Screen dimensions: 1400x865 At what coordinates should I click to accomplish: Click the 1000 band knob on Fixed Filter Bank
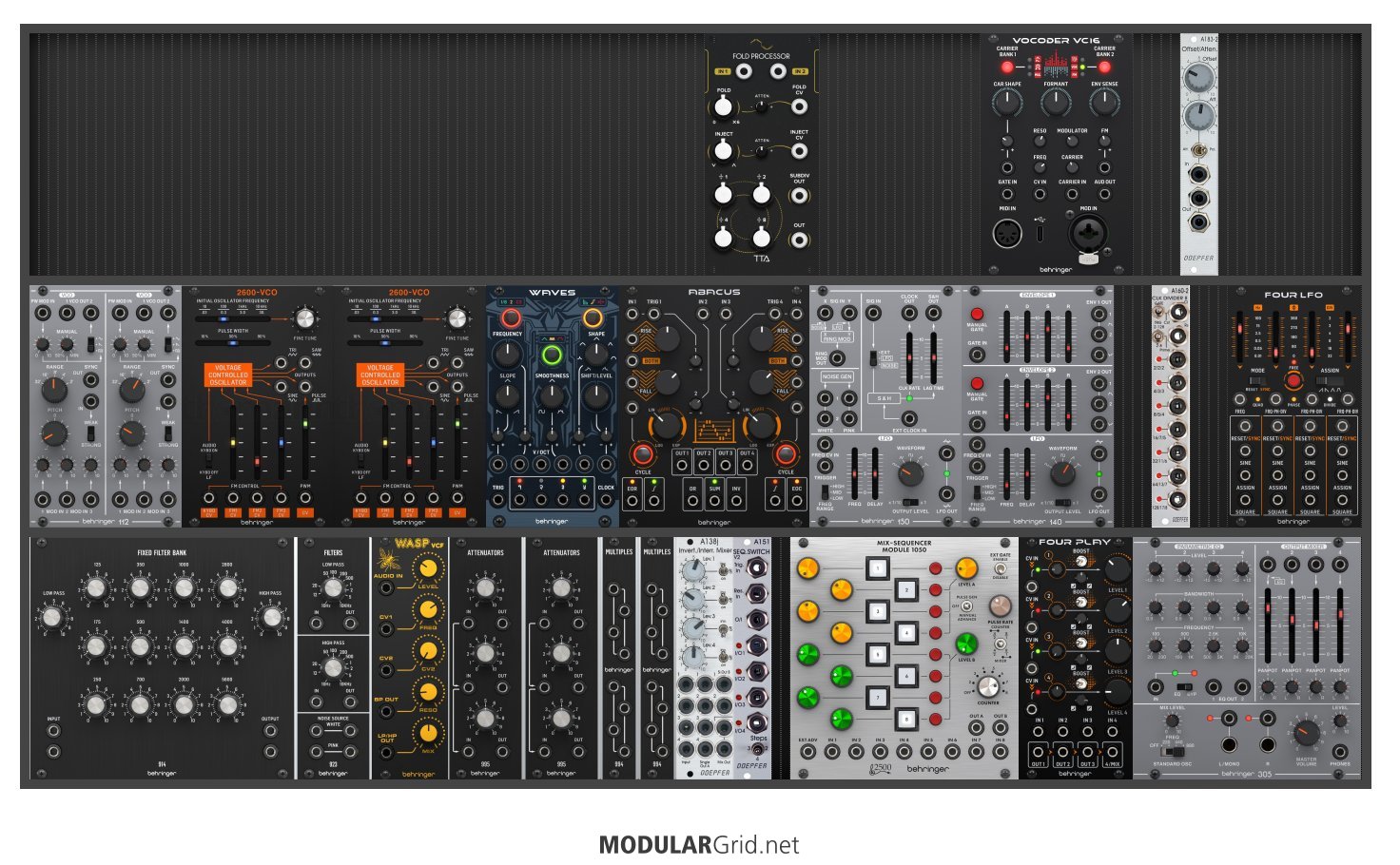coord(184,589)
